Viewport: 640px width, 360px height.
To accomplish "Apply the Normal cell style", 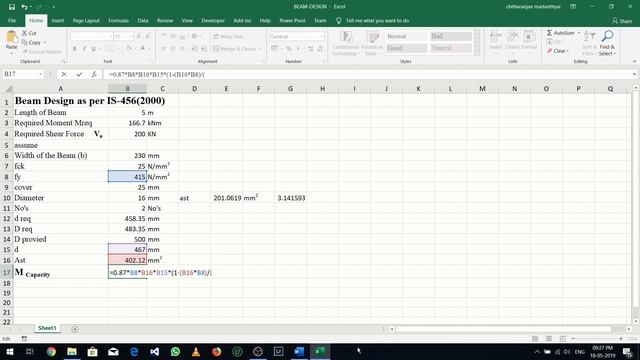I will [406, 36].
